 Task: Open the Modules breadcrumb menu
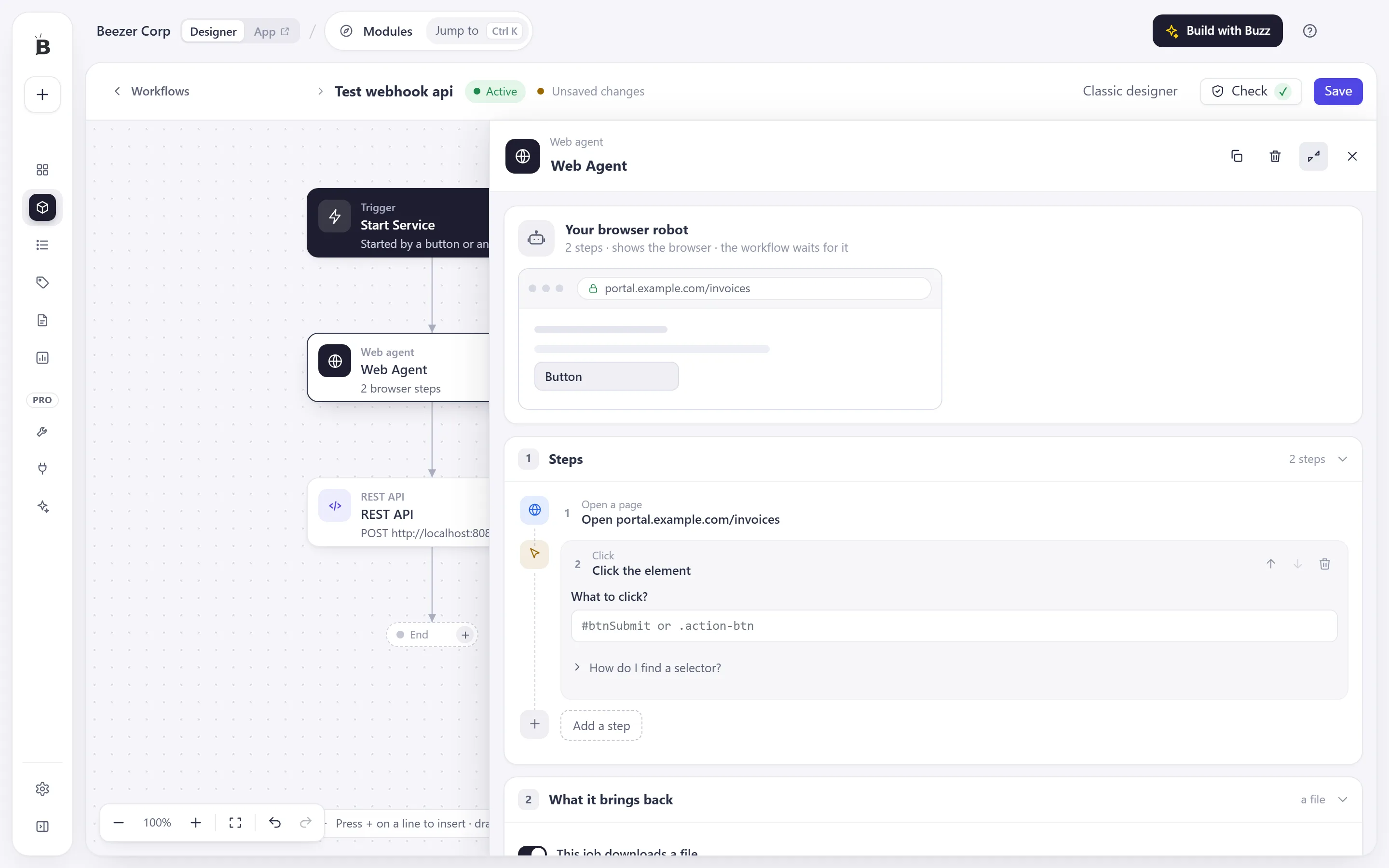click(x=377, y=31)
